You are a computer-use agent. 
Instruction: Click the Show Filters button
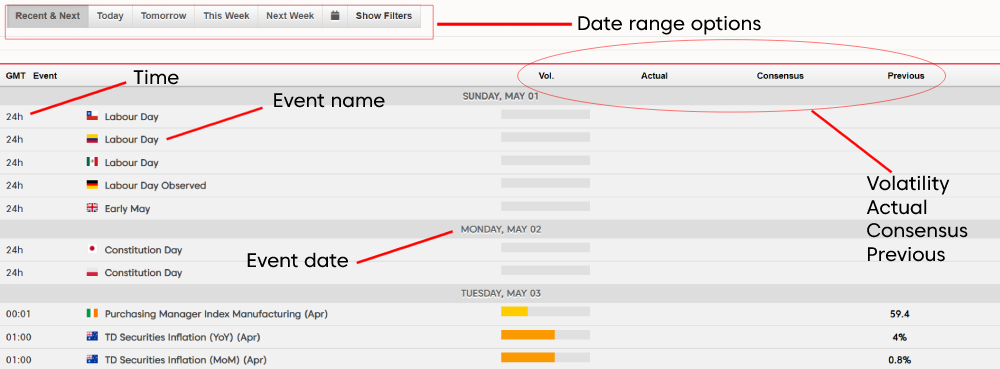[x=384, y=16]
